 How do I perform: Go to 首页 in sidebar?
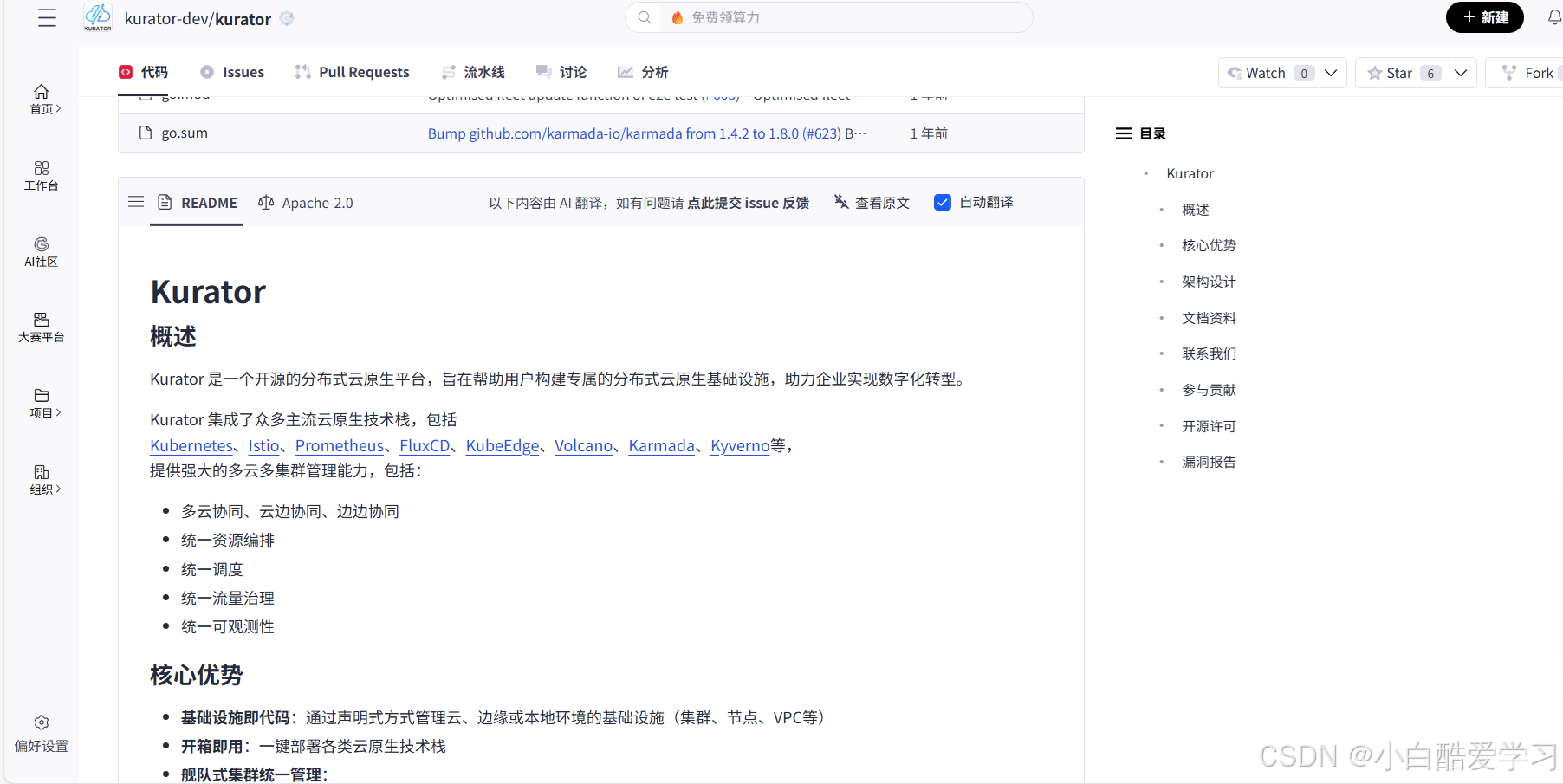point(42,99)
